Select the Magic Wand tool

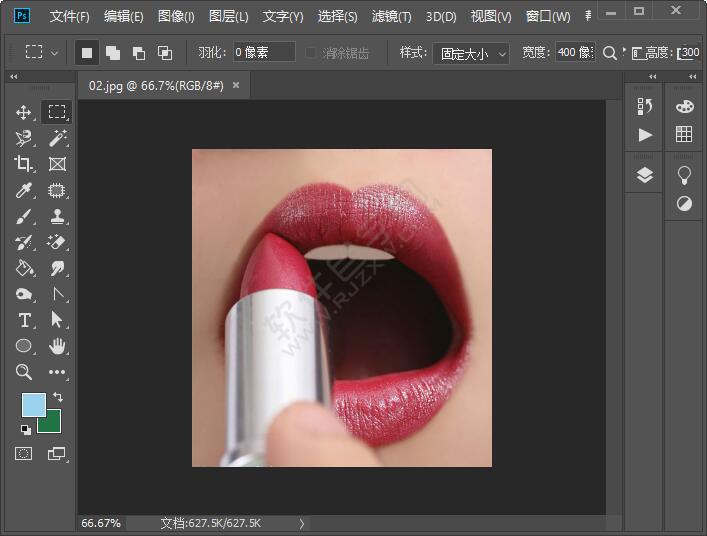point(57,138)
